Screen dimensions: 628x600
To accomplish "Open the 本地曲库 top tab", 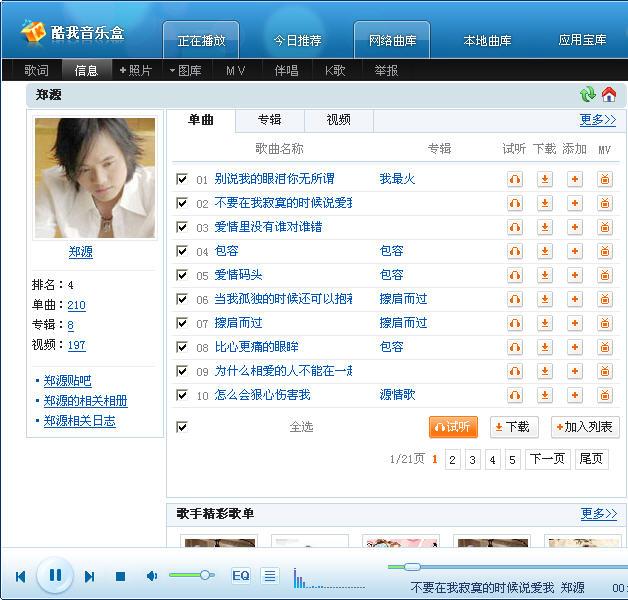I will 487,41.
